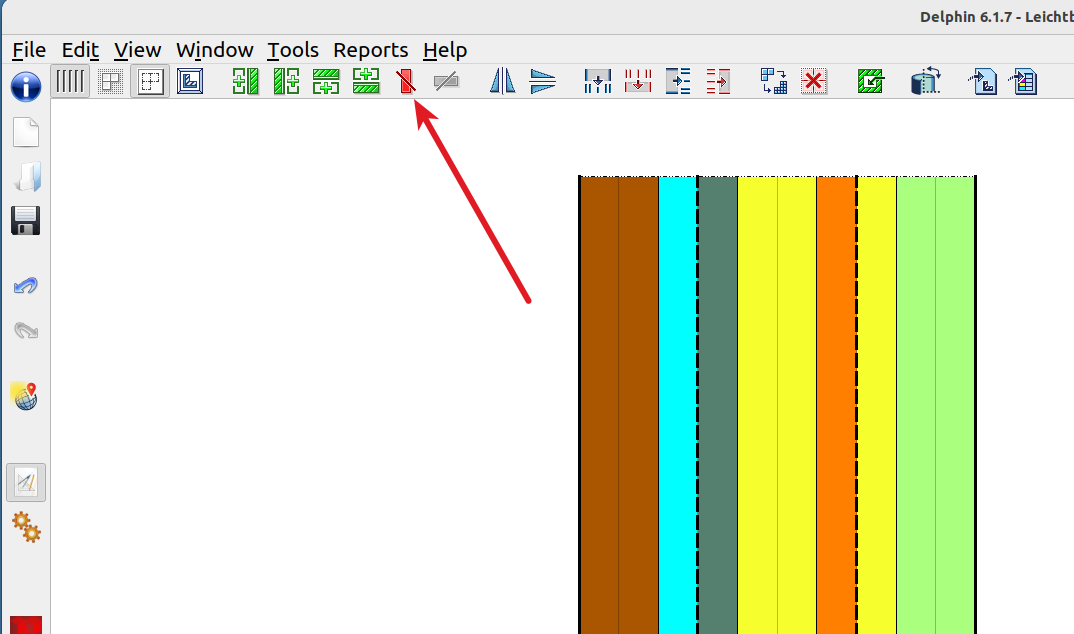Toggle the dotted grid display icon
This screenshot has width=1074, height=634.
110,82
